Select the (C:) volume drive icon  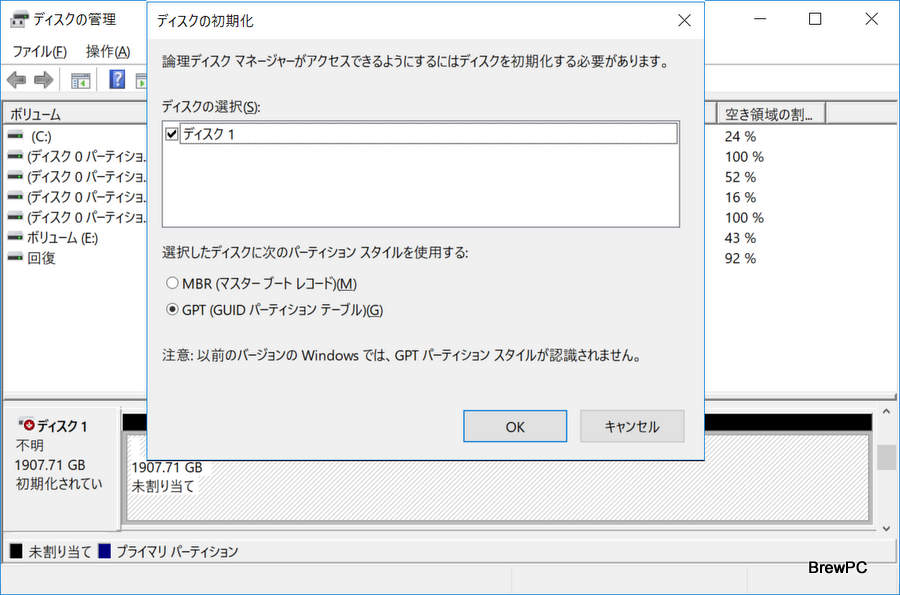coord(15,136)
